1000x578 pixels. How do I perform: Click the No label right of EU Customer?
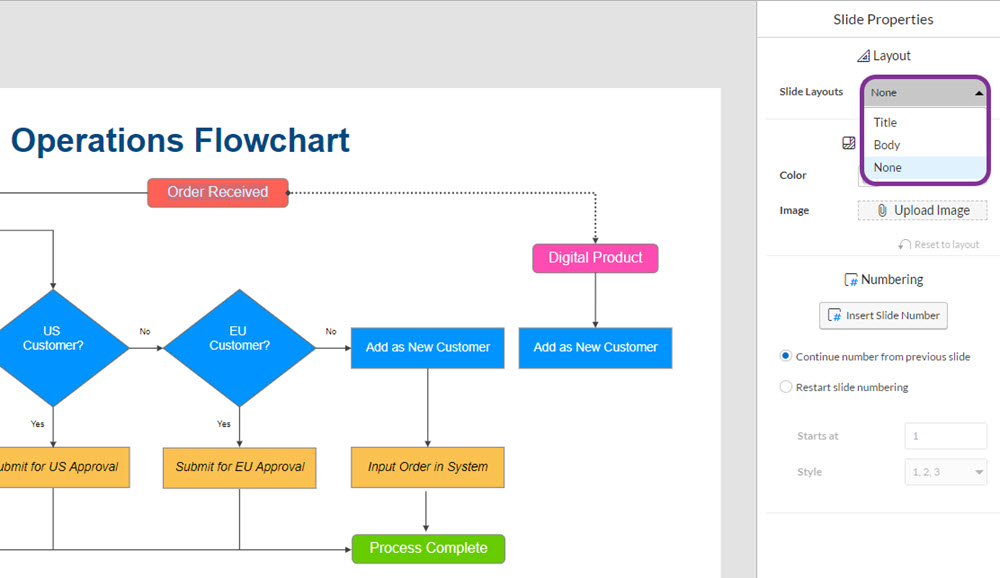[331, 332]
